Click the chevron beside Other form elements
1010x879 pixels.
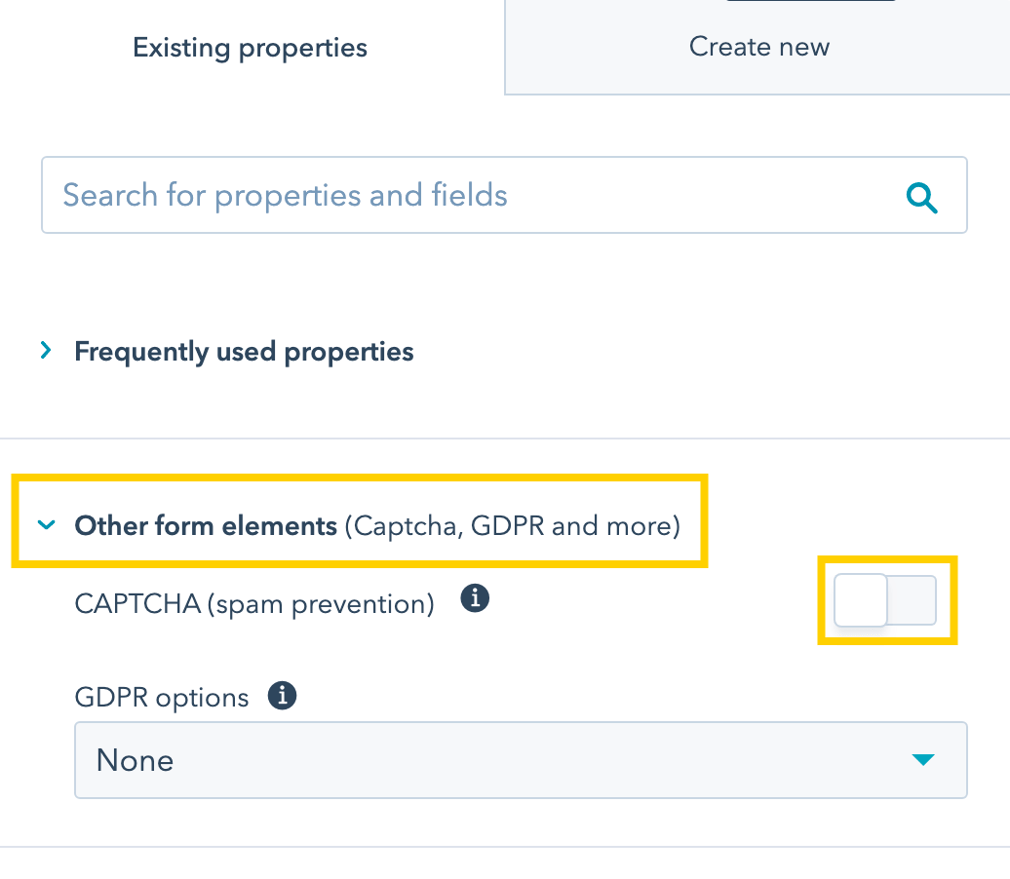pyautogui.click(x=46, y=525)
